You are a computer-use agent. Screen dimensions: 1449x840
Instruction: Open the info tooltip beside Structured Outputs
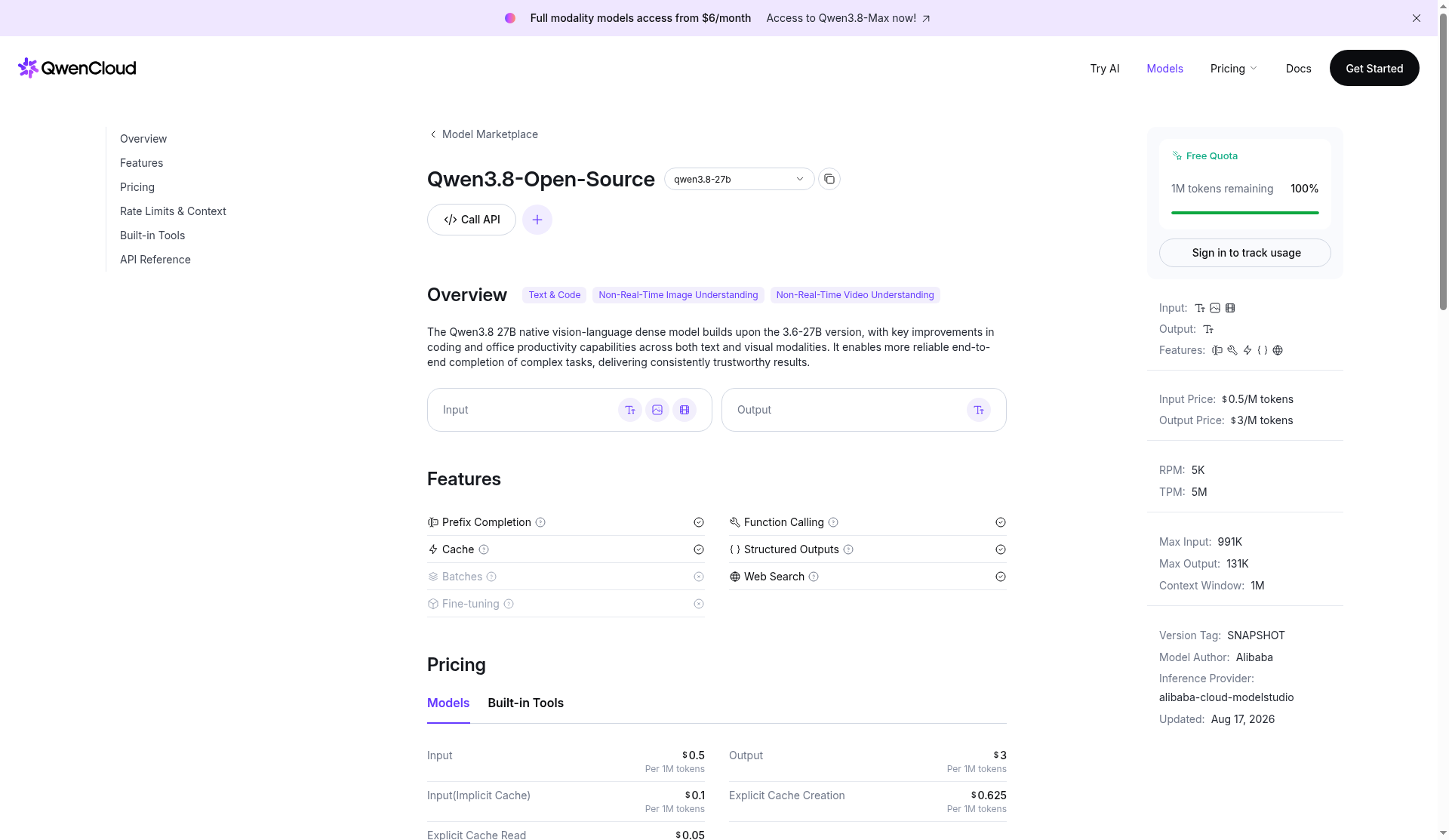[x=848, y=549]
